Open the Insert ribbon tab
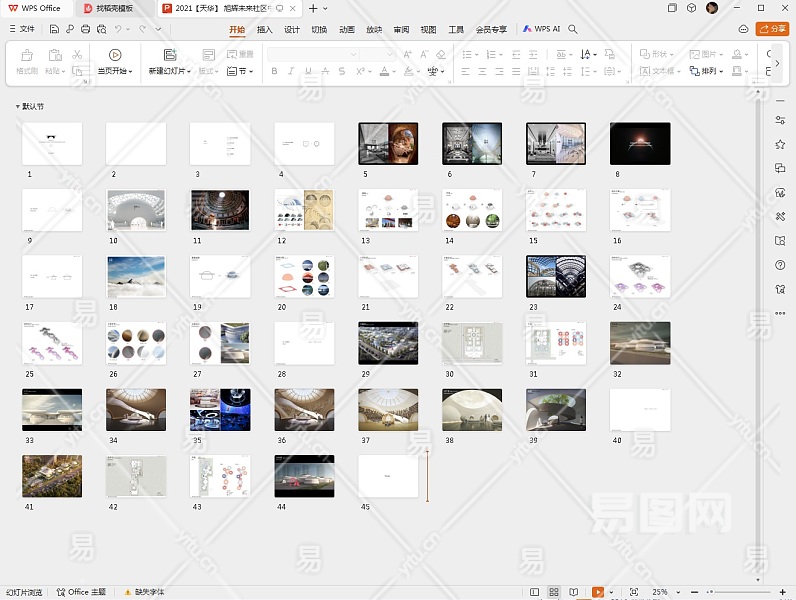Screen dimensions: 796x600 point(265,30)
